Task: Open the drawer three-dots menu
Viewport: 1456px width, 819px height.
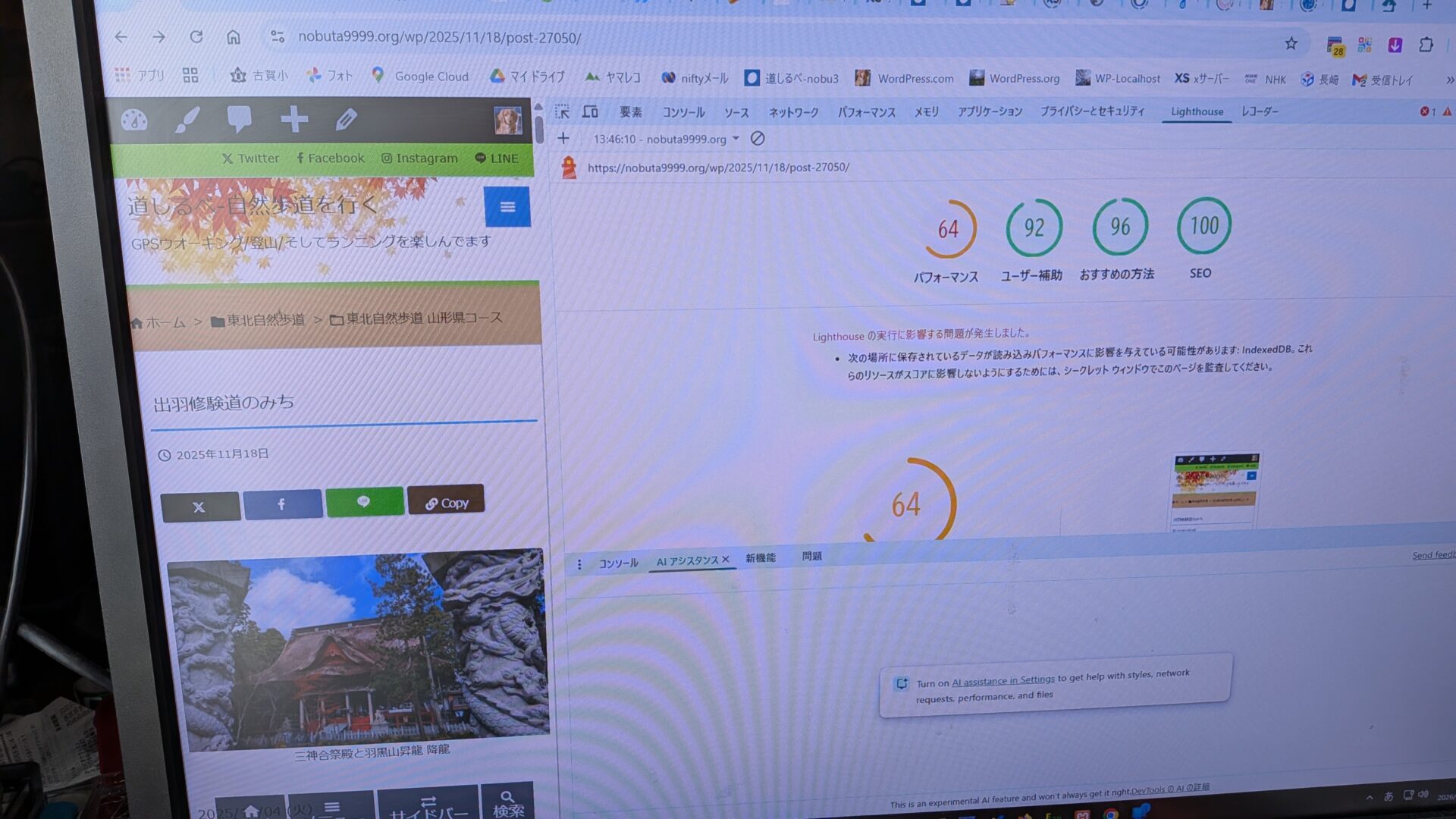Action: point(579,564)
